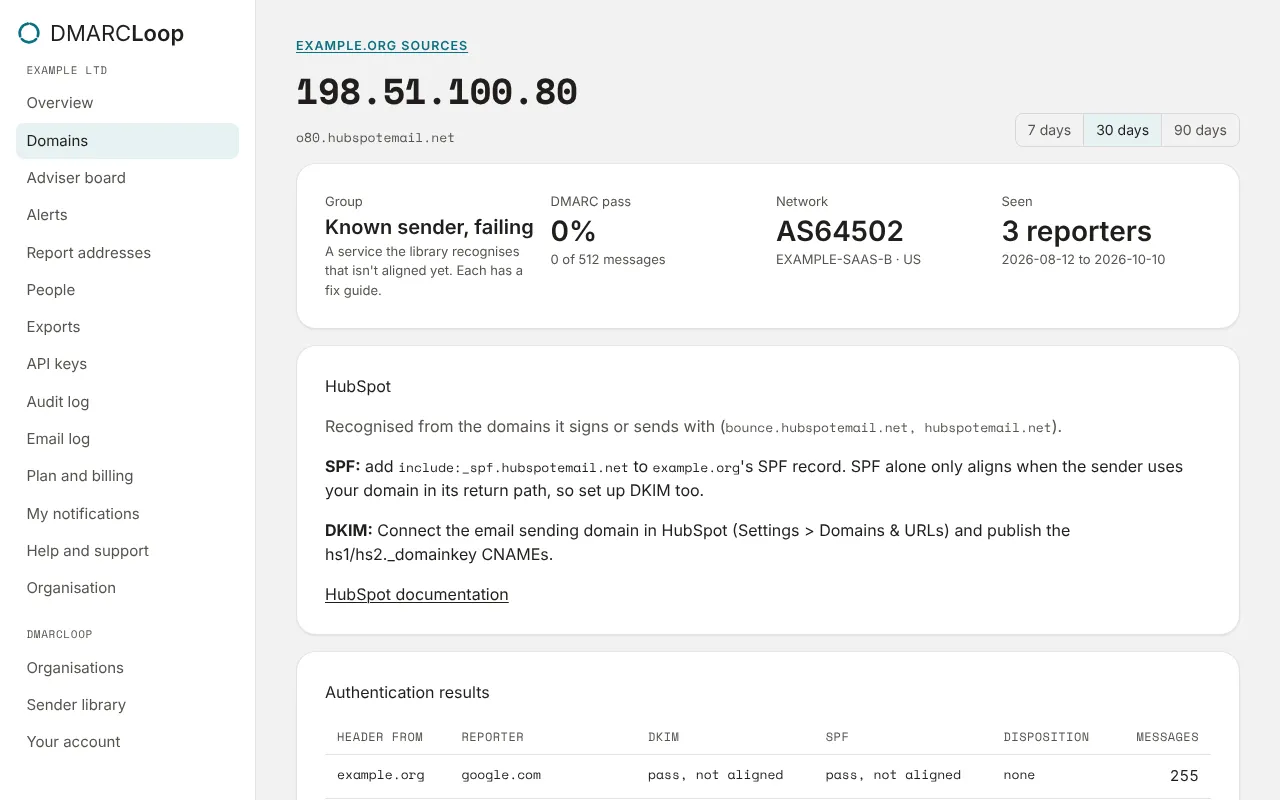Click the IP address heading 198.51.100.80
The width and height of the screenshot is (1280, 800).
click(x=437, y=93)
